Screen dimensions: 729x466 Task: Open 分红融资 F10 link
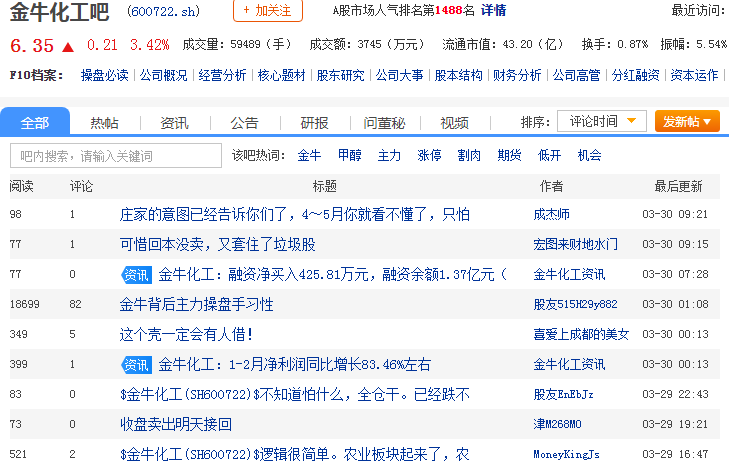(x=636, y=75)
